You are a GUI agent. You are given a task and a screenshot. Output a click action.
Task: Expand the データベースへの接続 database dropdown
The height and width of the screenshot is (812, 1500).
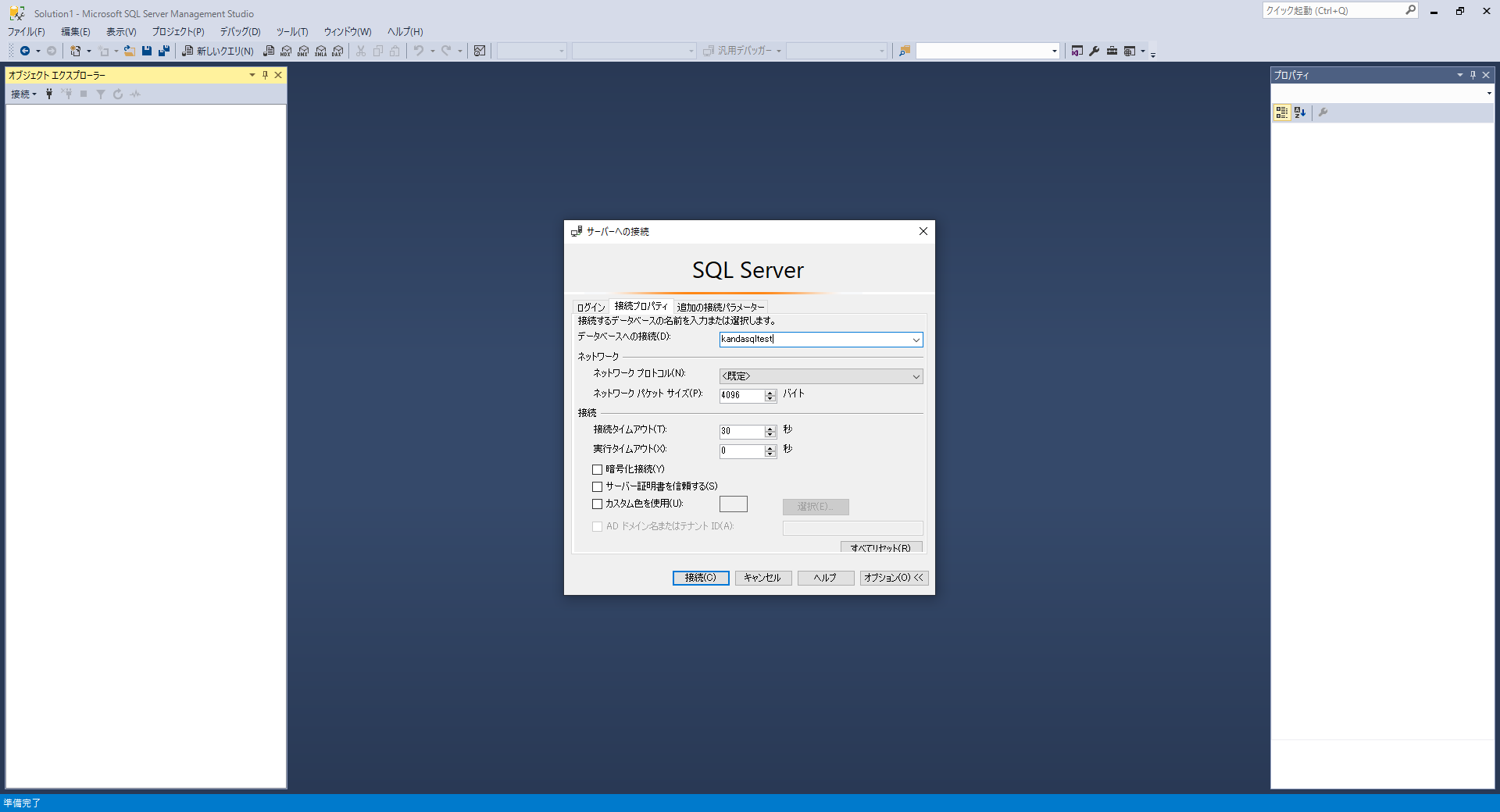[916, 340]
